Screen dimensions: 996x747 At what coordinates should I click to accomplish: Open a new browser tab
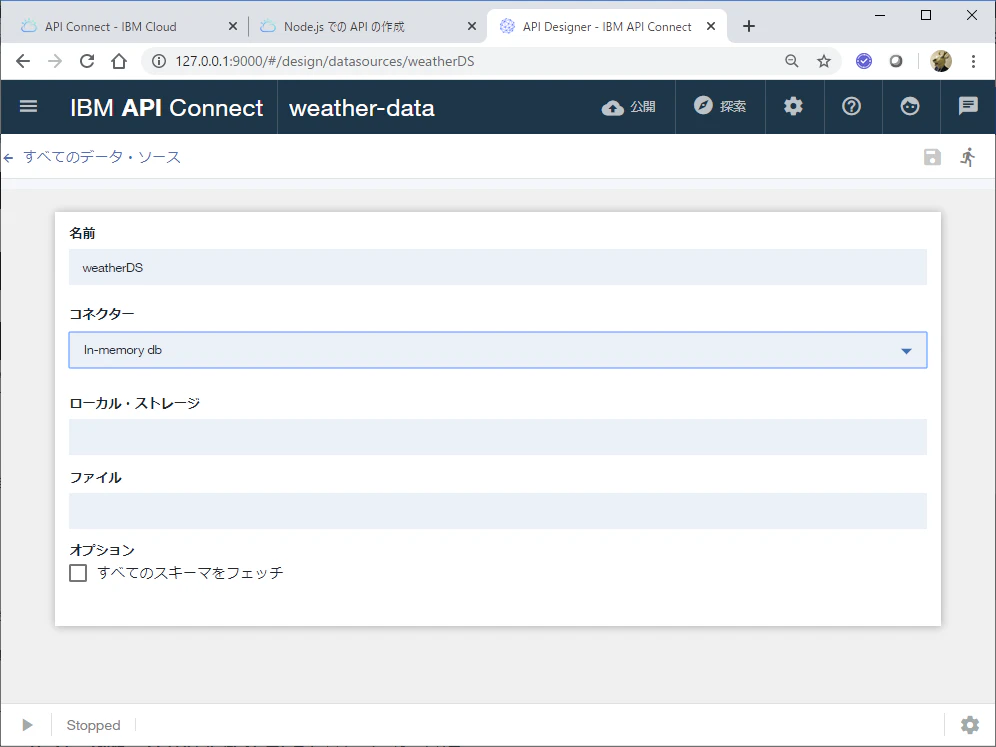749,26
